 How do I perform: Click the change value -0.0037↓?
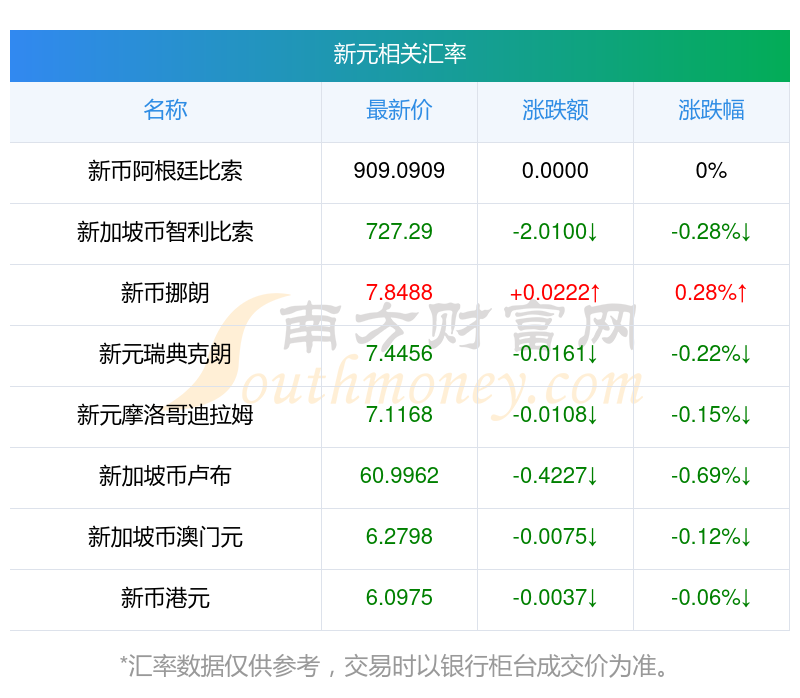pos(555,598)
